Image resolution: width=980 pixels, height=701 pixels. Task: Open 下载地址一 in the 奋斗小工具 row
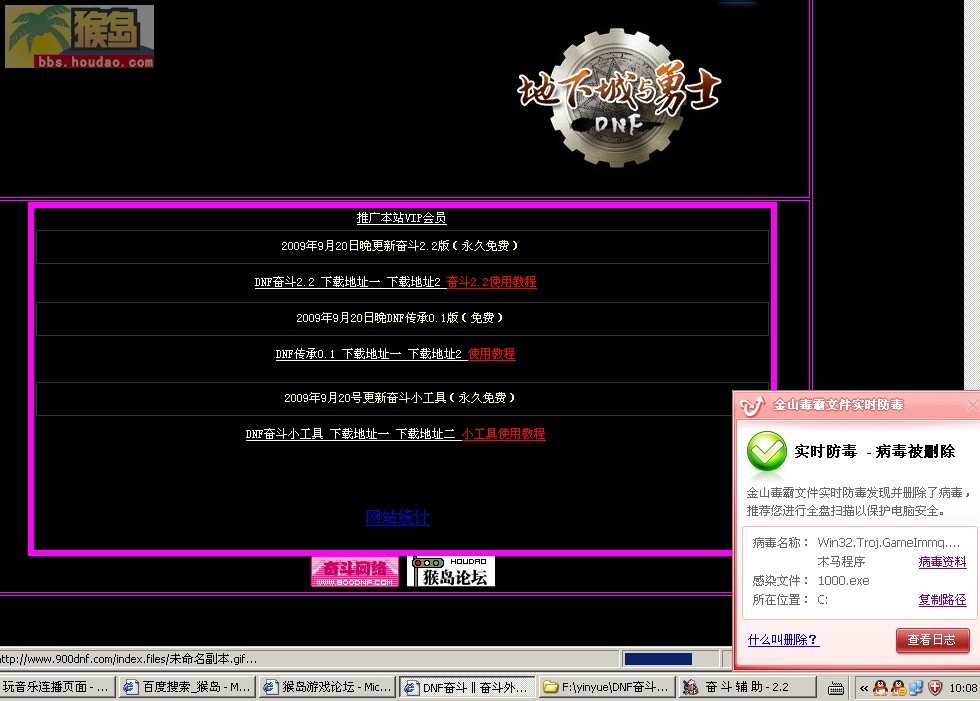point(359,434)
